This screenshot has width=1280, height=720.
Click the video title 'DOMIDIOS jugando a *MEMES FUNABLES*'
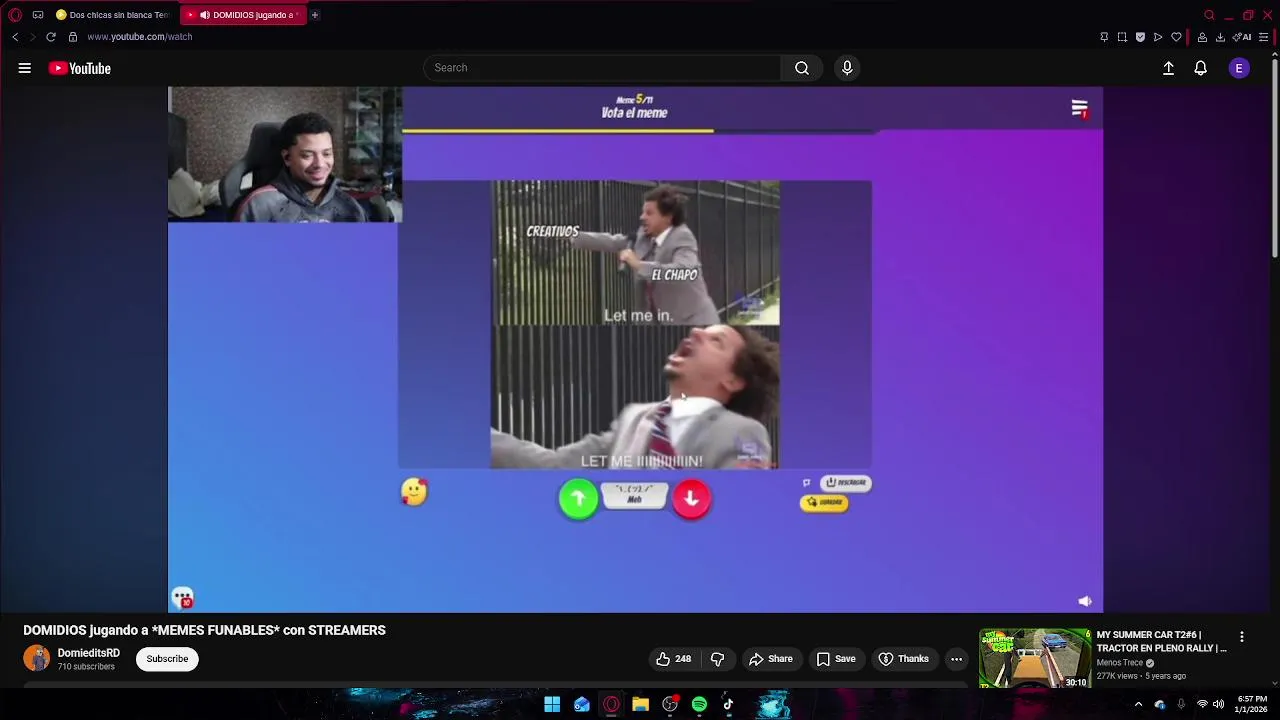coord(204,630)
